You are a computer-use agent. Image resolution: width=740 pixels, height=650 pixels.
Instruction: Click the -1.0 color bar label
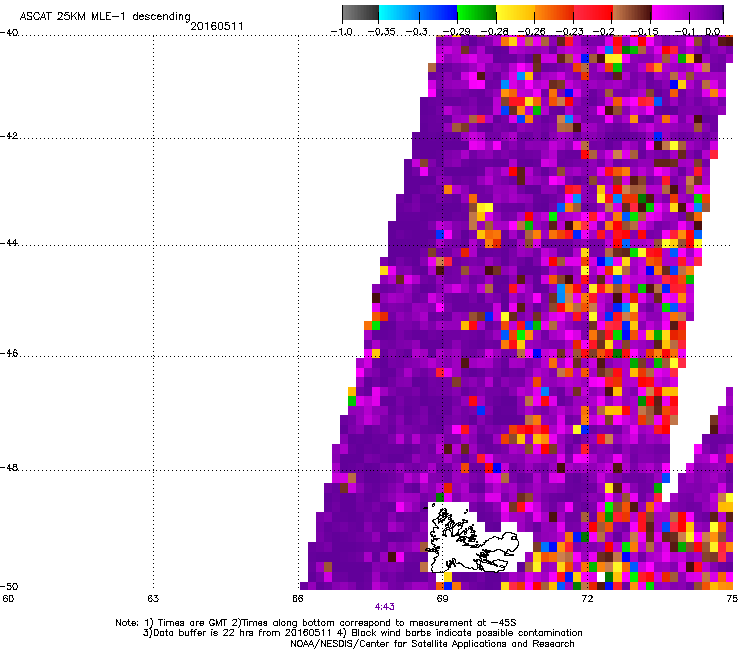pyautogui.click(x=341, y=32)
